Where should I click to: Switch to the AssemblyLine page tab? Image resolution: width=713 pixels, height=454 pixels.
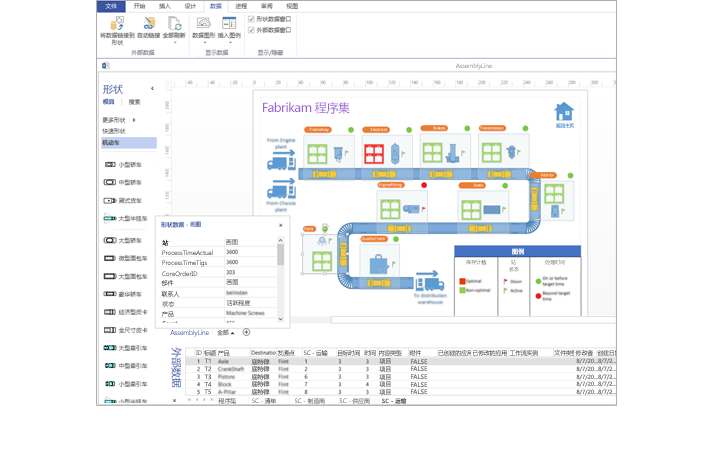click(190, 333)
